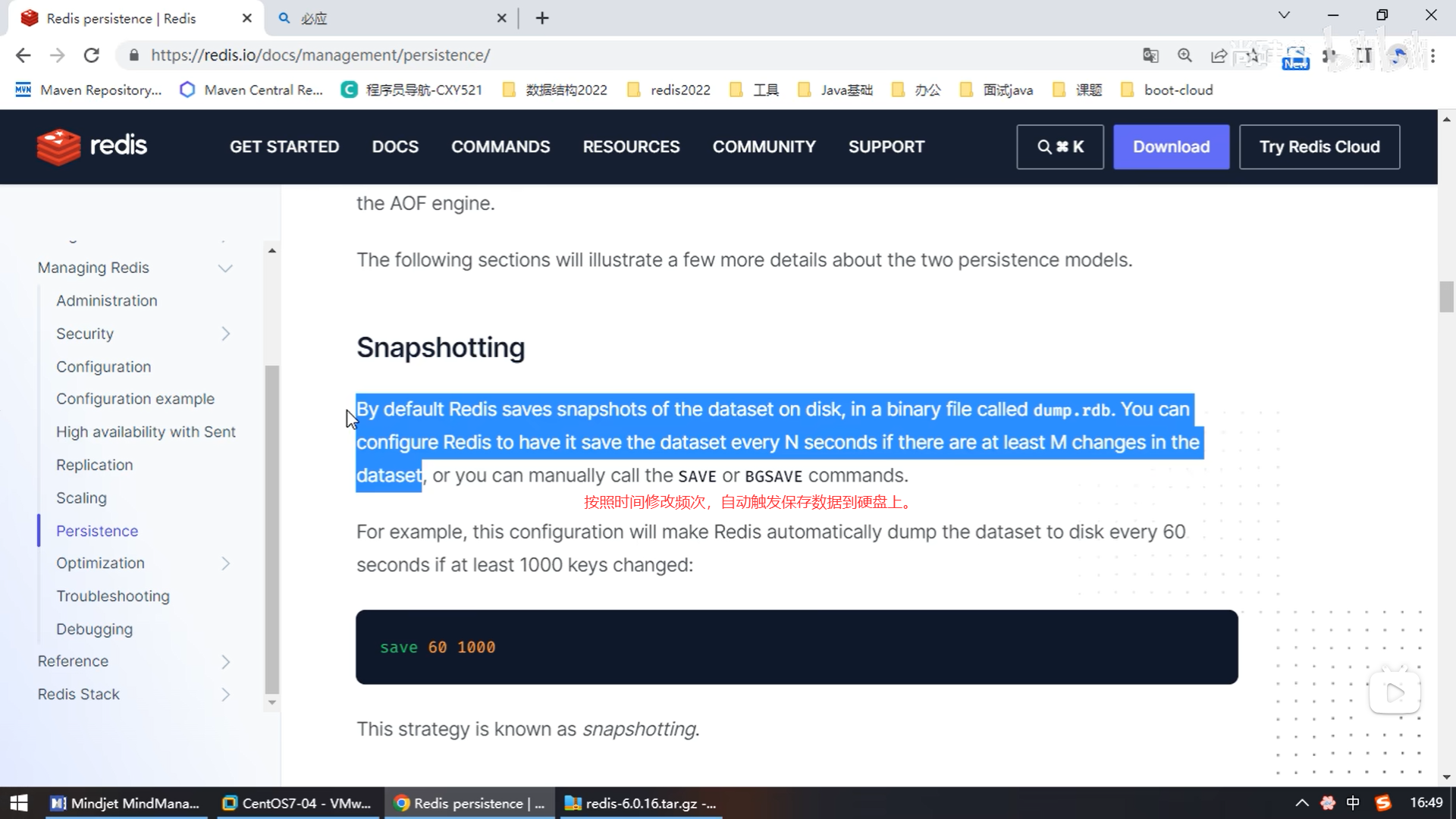This screenshot has height=819, width=1456.
Task: Open the Windows Start menu
Action: [18, 803]
